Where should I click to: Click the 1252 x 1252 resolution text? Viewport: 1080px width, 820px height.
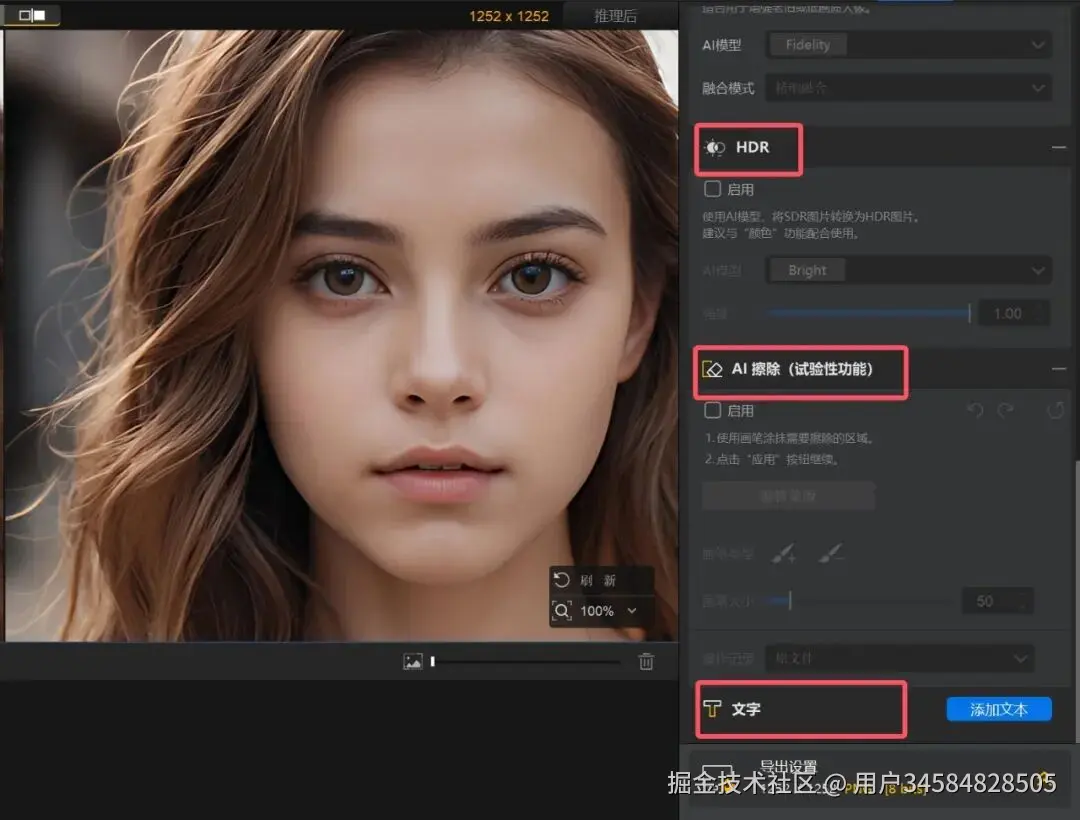tap(509, 16)
